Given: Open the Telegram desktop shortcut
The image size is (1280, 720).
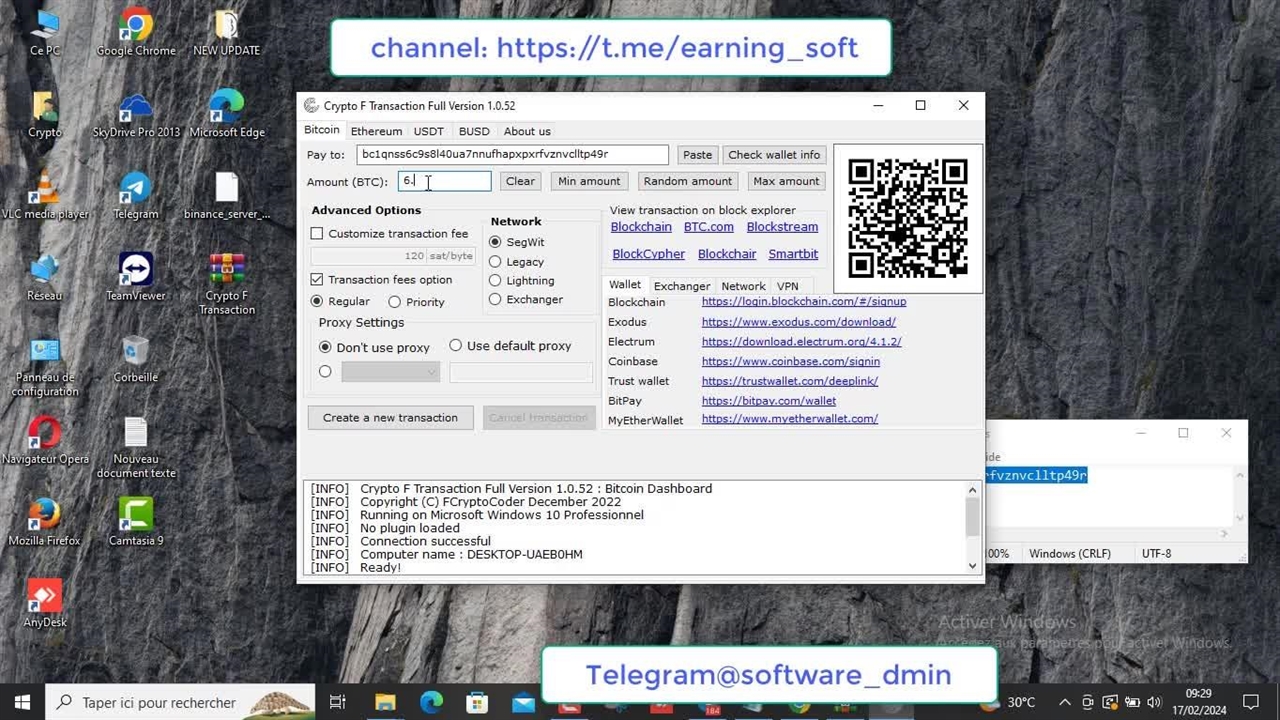Looking at the screenshot, I should click(x=135, y=190).
